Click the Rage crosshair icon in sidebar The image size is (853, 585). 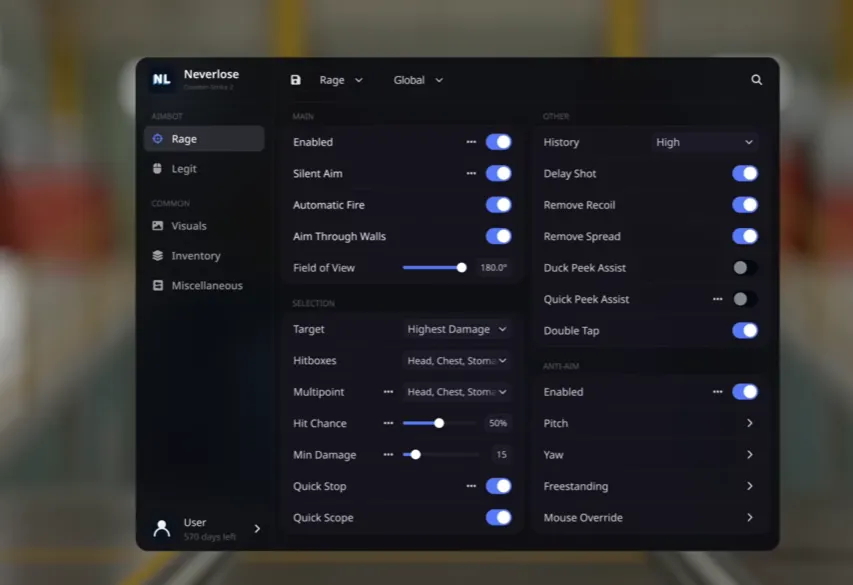pyautogui.click(x=158, y=139)
